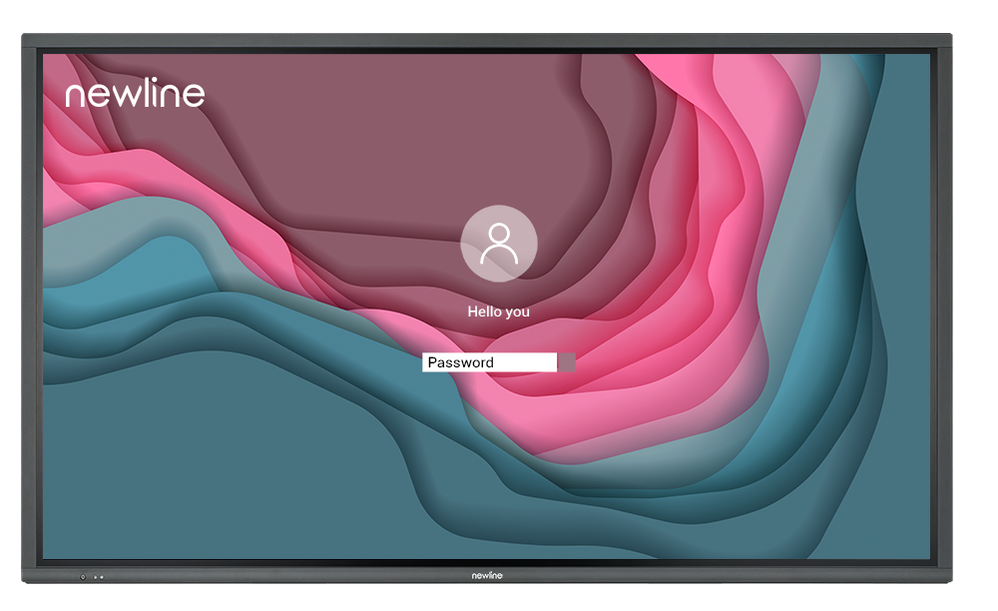Select the Password placeholder text
This screenshot has width=998, height=611.
[461, 361]
